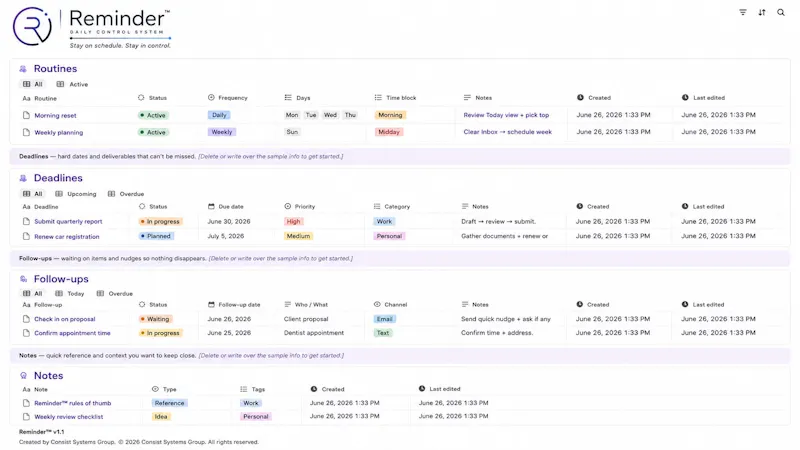This screenshot has width=800, height=450.
Task: Click the Time block column icon
Action: coord(378,97)
